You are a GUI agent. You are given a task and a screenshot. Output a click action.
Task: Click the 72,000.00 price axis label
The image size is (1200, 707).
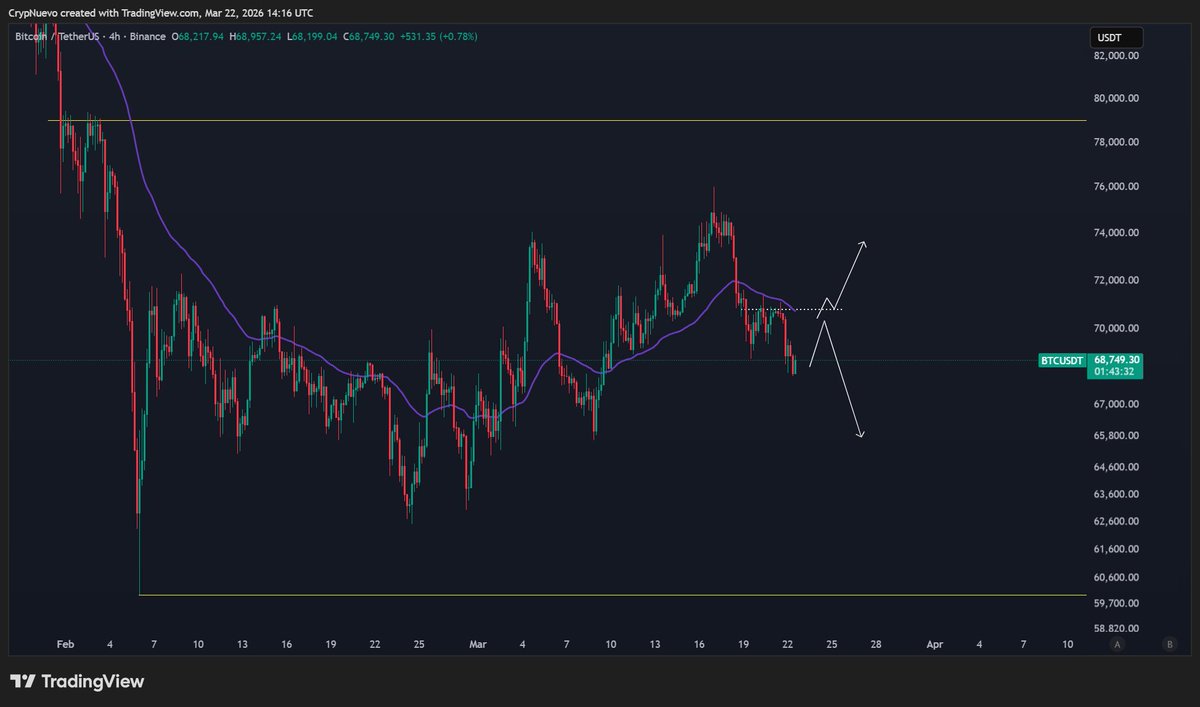click(x=1117, y=280)
